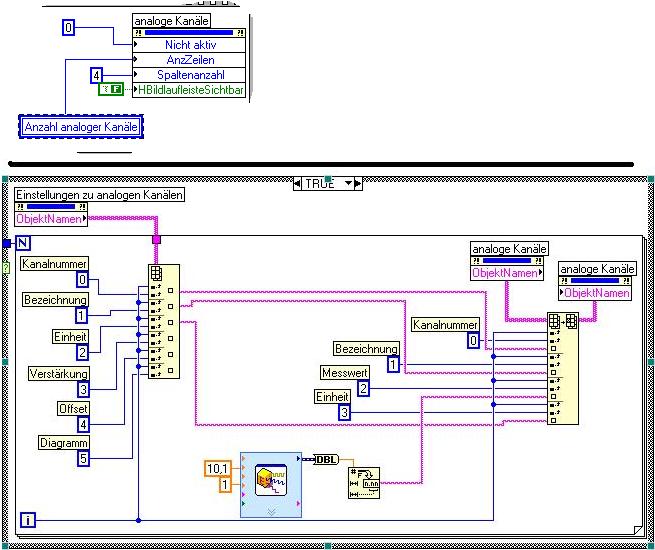Click the constant 2 beside Messwert
Viewport: 655px width, 550px height.
coord(363,389)
